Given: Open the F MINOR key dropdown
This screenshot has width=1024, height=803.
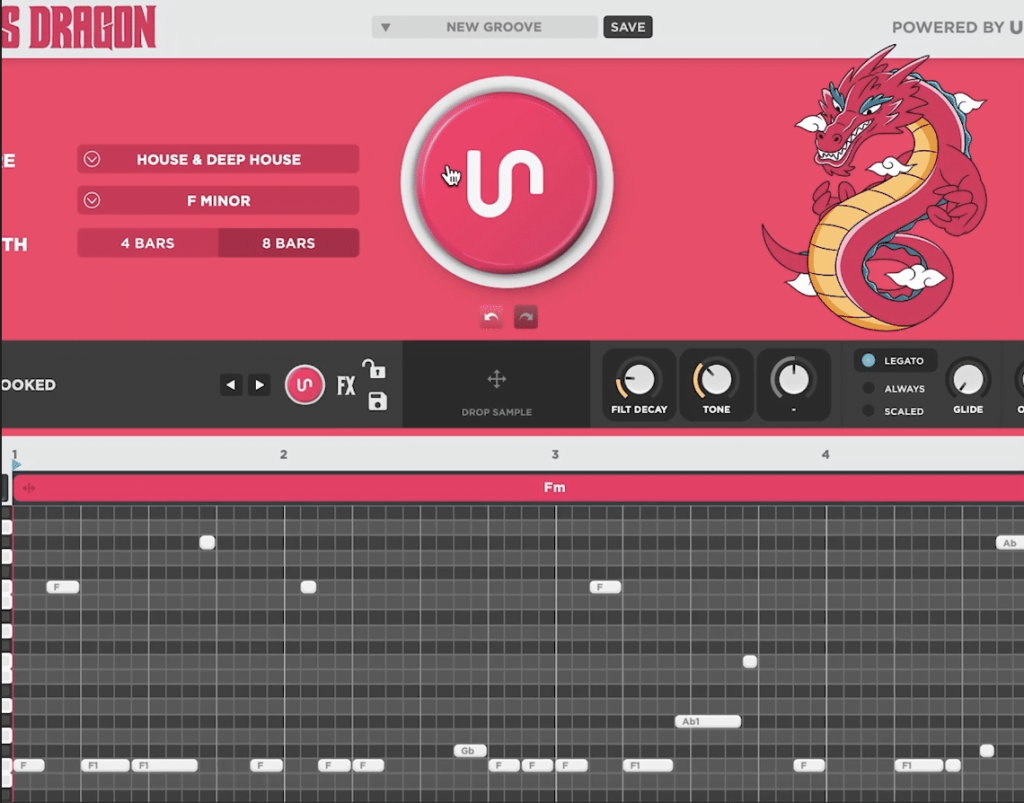Looking at the screenshot, I should tap(218, 200).
